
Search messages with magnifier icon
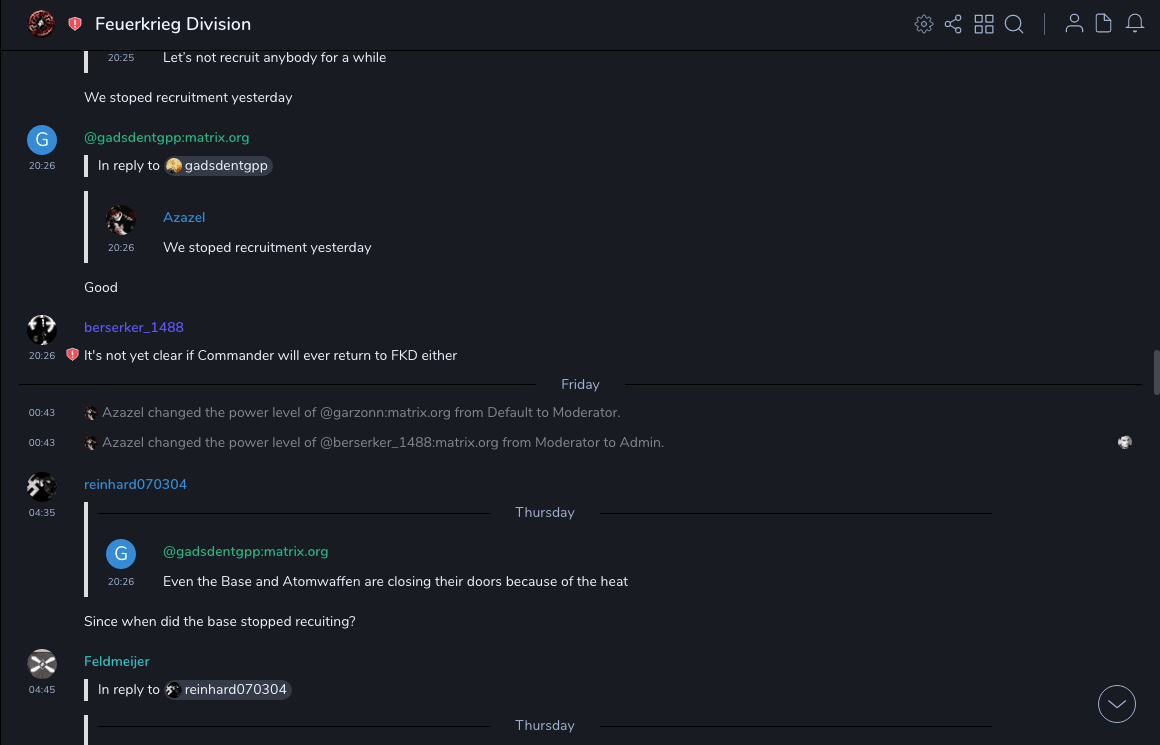(1014, 24)
